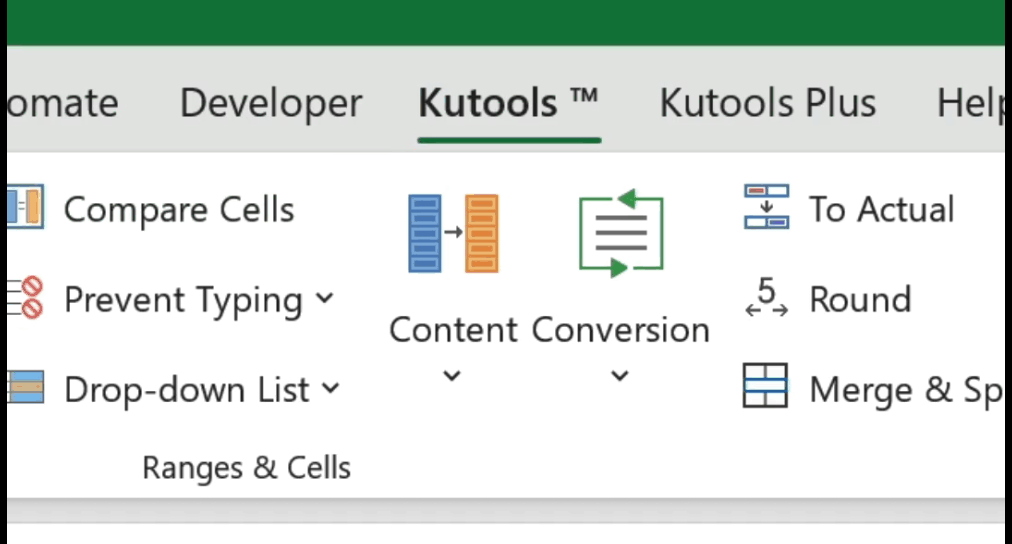The height and width of the screenshot is (544, 1012).
Task: Expand the Prevent Typing dropdown arrow
Action: coord(325,299)
